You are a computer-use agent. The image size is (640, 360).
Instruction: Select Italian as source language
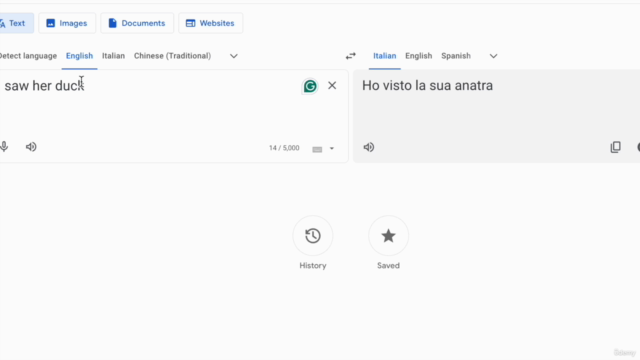tap(113, 56)
